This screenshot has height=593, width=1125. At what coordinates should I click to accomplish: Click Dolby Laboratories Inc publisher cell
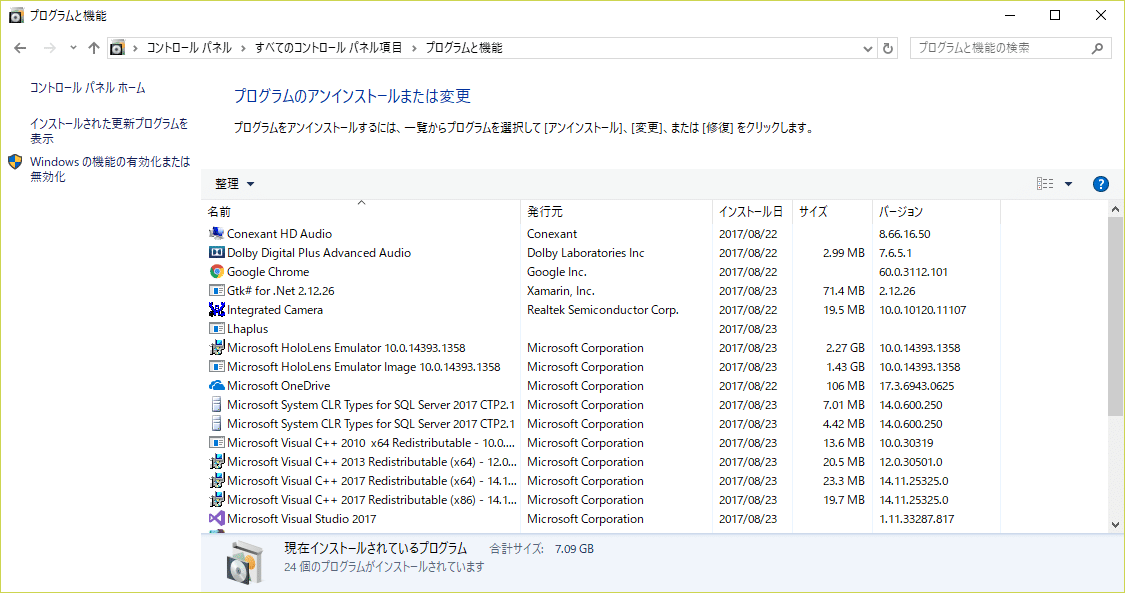click(x=585, y=252)
